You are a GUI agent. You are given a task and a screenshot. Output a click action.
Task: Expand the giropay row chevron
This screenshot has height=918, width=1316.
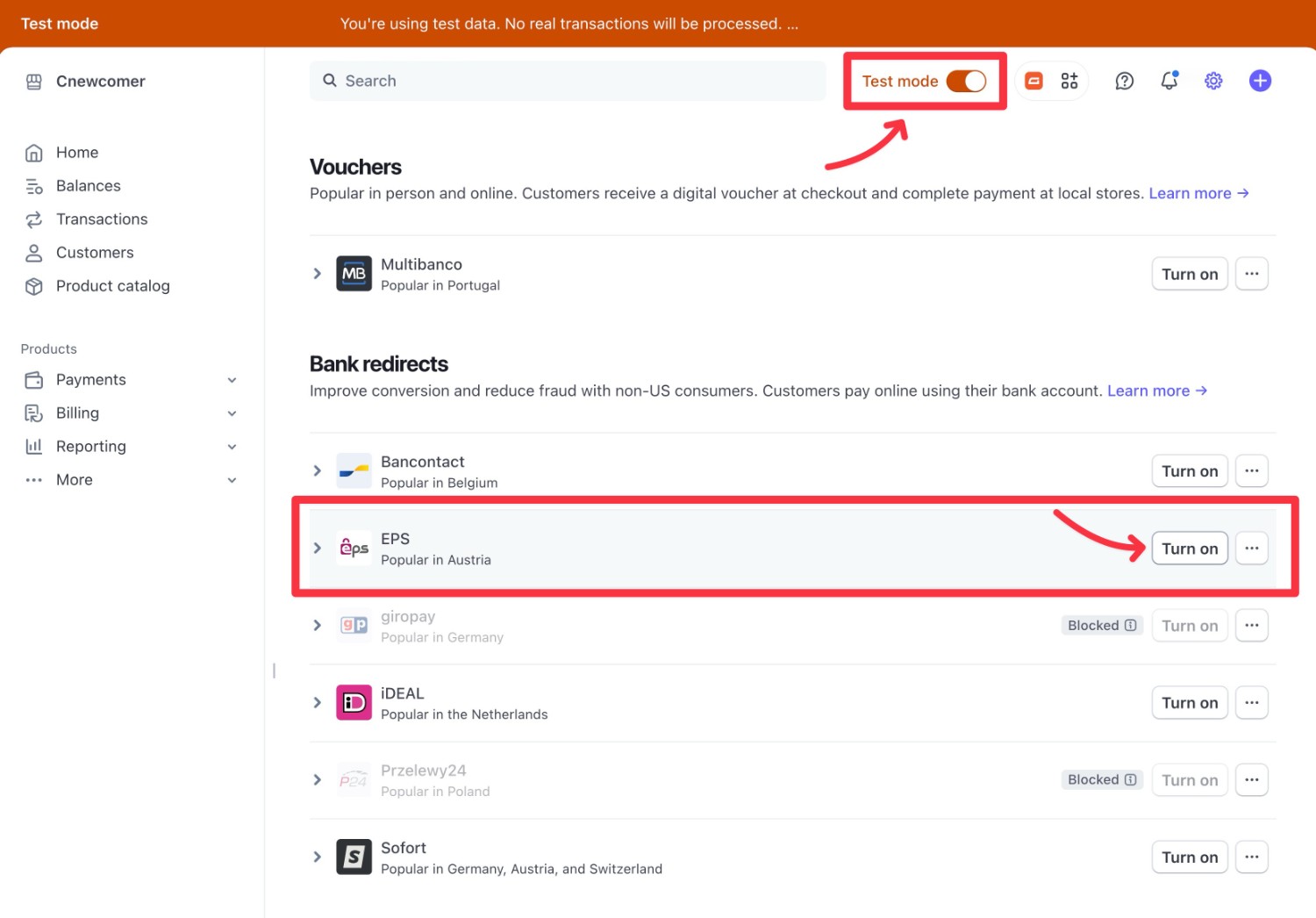click(318, 626)
